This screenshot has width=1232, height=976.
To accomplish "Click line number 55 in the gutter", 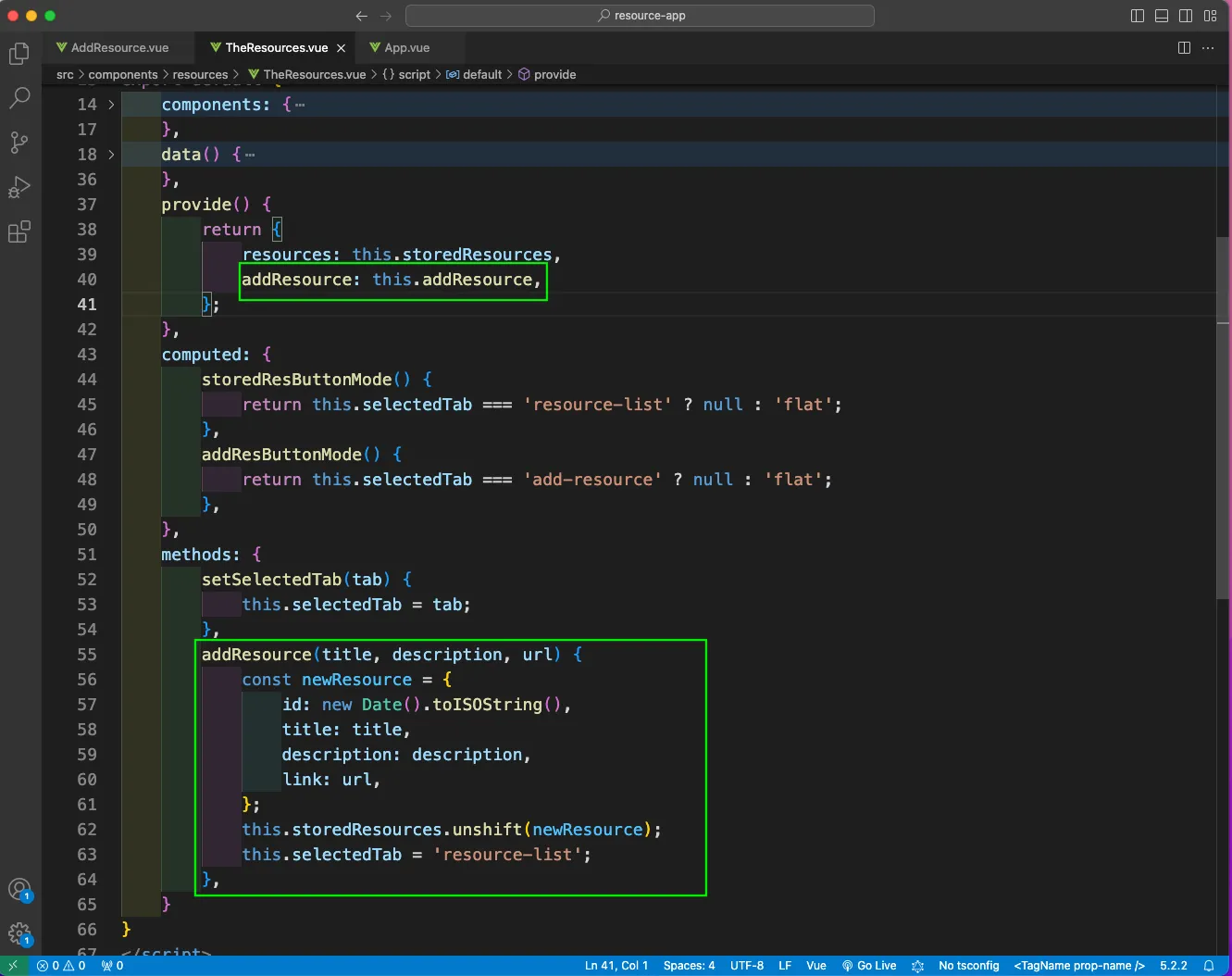I will click(87, 654).
